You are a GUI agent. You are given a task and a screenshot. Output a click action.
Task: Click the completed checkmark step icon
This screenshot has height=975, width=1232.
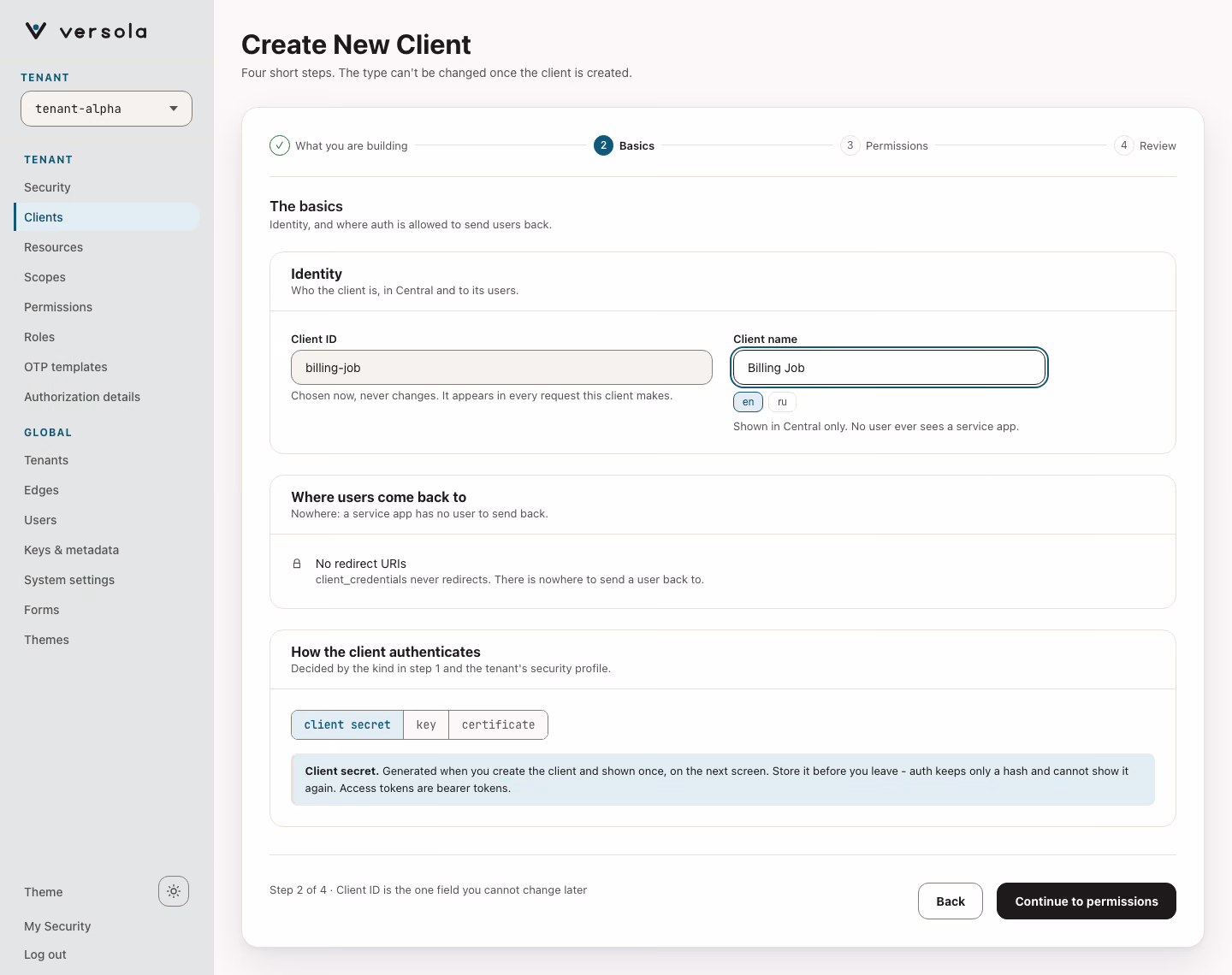[280, 145]
